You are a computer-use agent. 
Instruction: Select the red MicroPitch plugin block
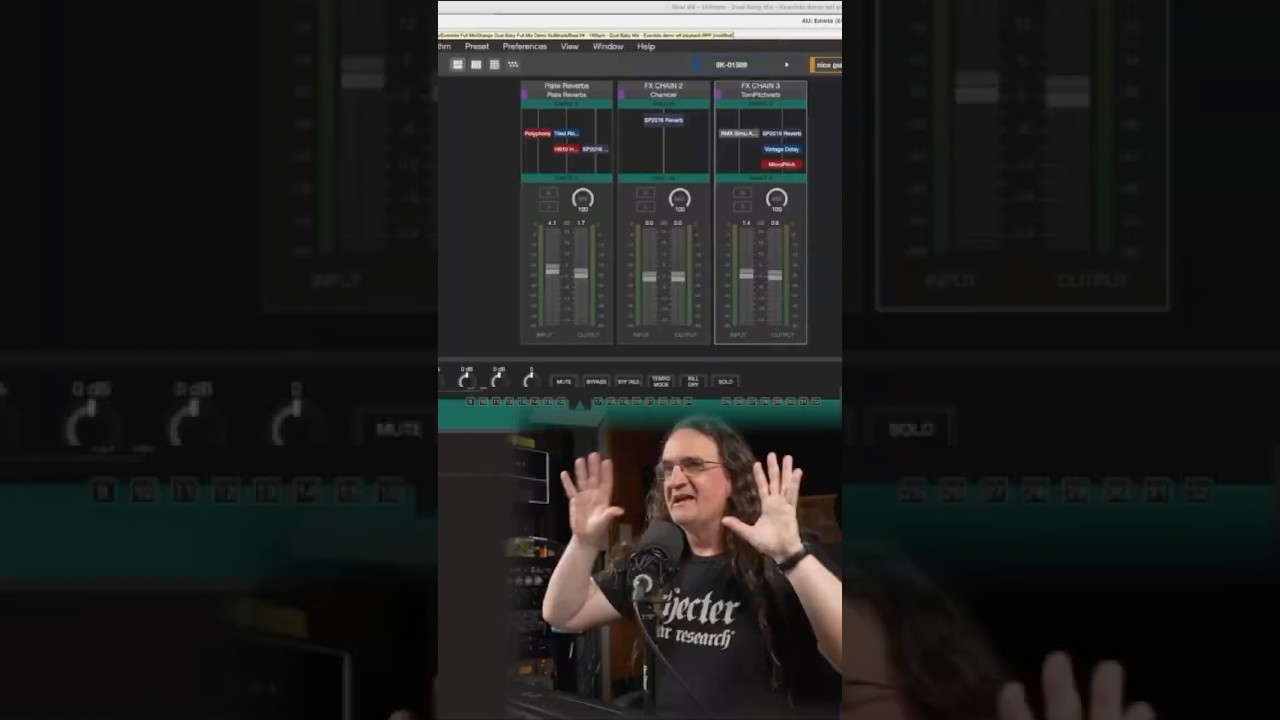pos(782,164)
